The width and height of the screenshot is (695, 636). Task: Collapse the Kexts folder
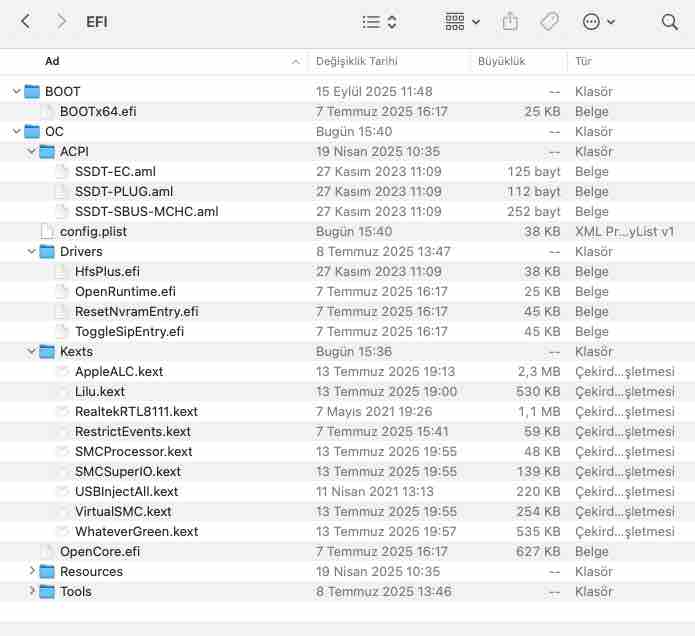pyautogui.click(x=32, y=351)
